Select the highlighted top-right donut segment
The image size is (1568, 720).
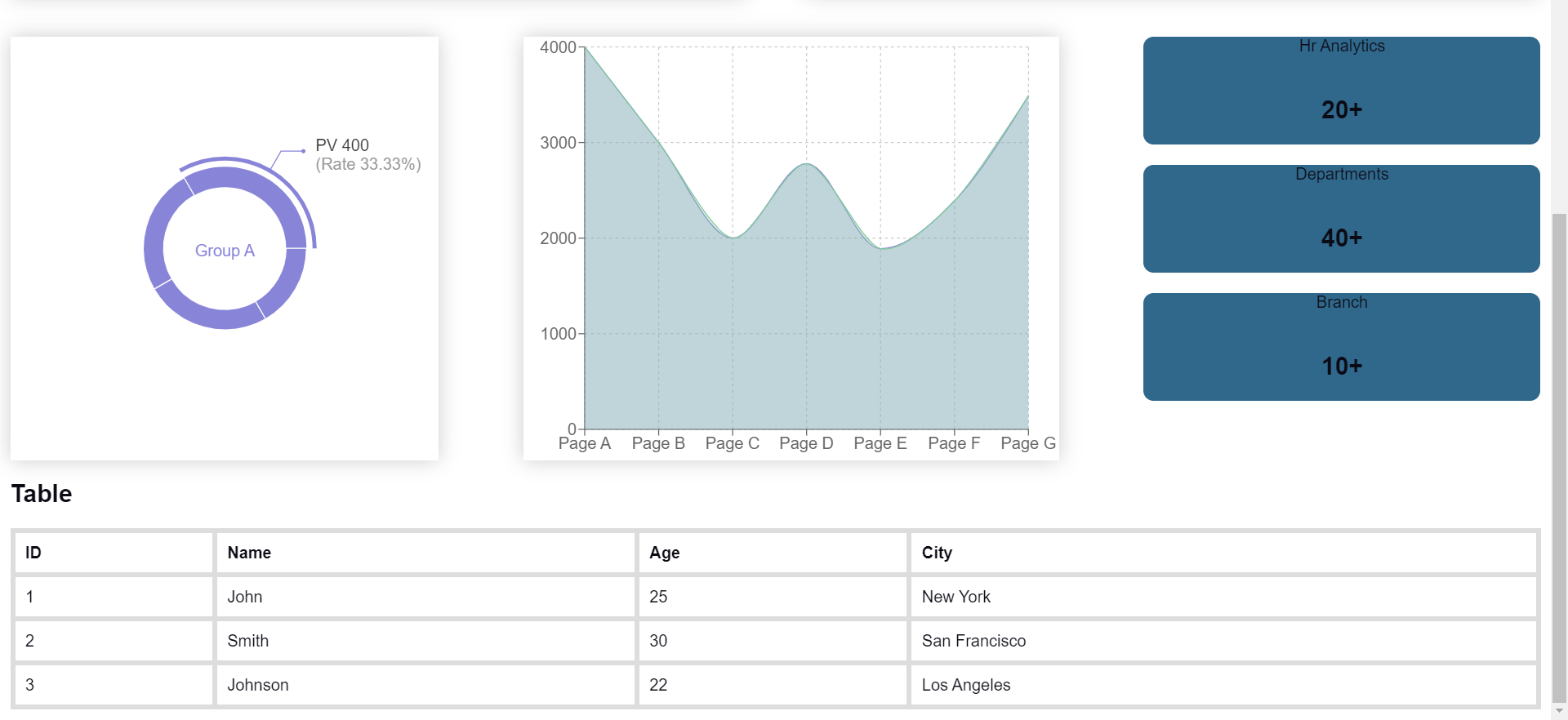pyautogui.click(x=261, y=191)
